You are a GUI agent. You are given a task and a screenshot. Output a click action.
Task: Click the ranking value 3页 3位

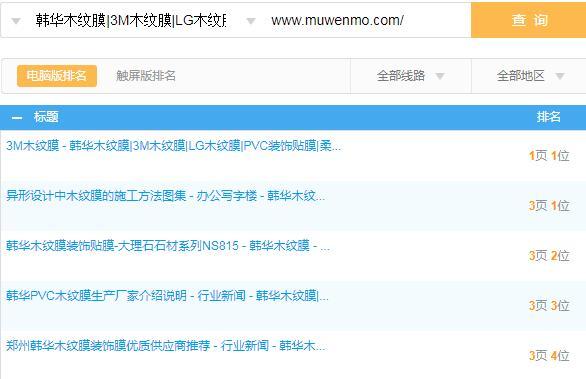click(x=549, y=306)
